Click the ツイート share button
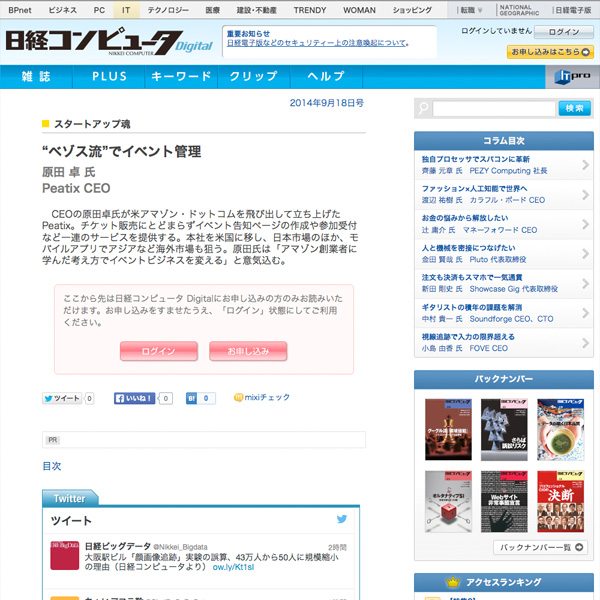The width and height of the screenshot is (600, 600). click(62, 398)
